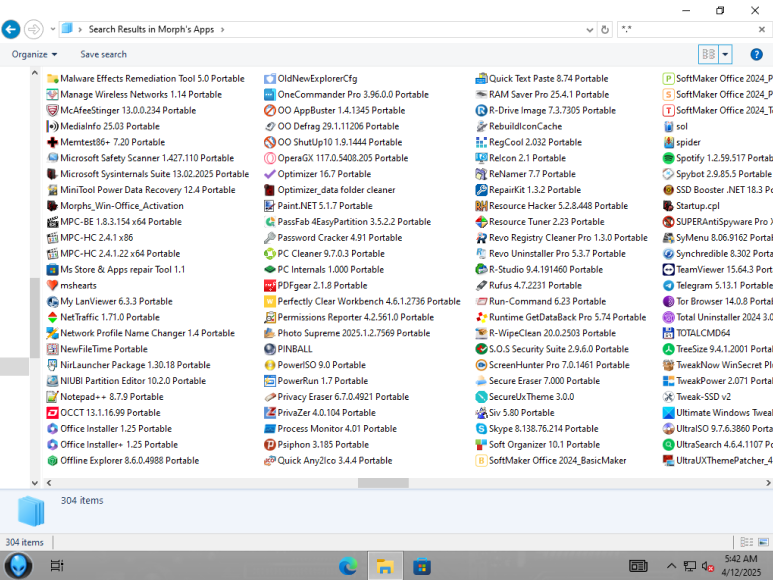Viewport: 773px width, 580px height.
Task: Switch to large icons view in status bar
Action: (x=763, y=542)
